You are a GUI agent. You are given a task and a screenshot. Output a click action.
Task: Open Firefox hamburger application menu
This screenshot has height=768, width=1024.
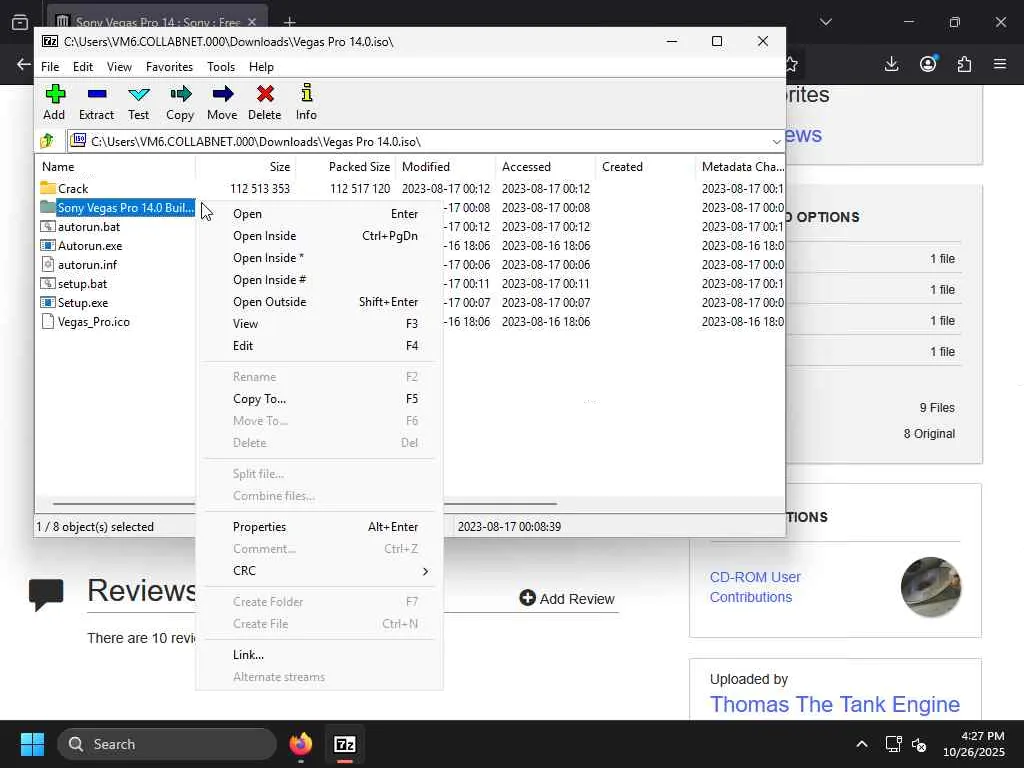tap(1000, 64)
